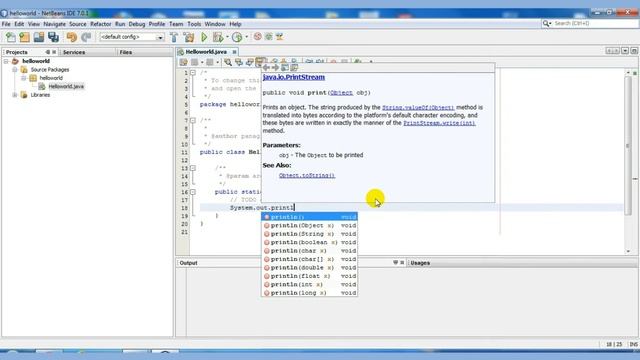Choose println(boolean x) completion
The width and height of the screenshot is (640, 360).
tap(309, 242)
